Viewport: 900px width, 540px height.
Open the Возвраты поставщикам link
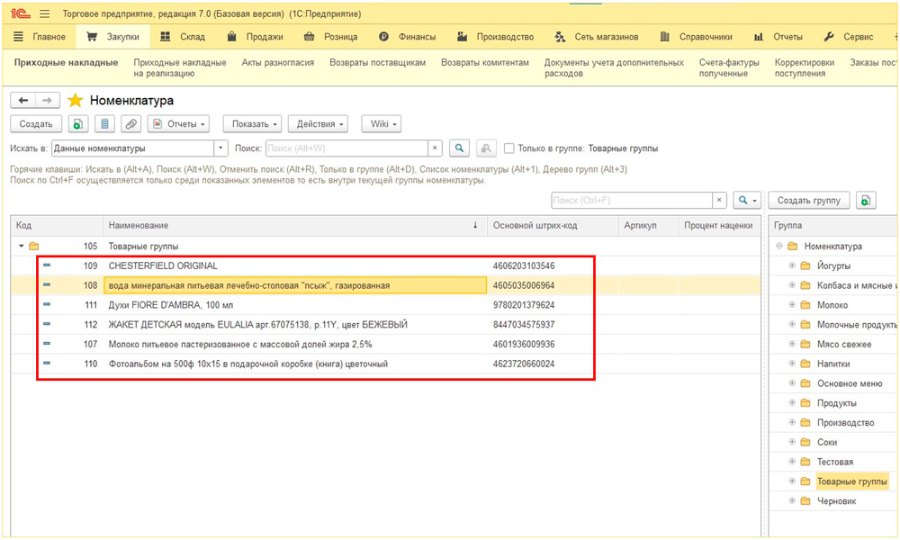tap(378, 63)
